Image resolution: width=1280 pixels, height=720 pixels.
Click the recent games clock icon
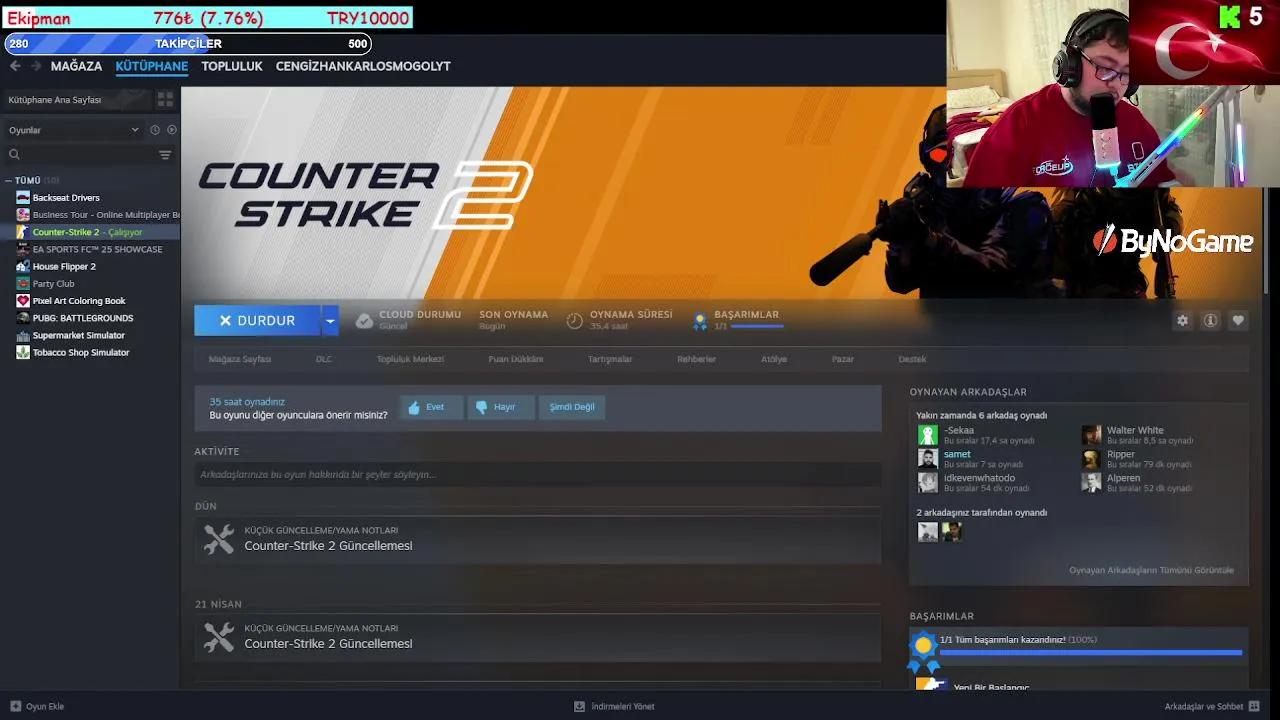pyautogui.click(x=155, y=130)
